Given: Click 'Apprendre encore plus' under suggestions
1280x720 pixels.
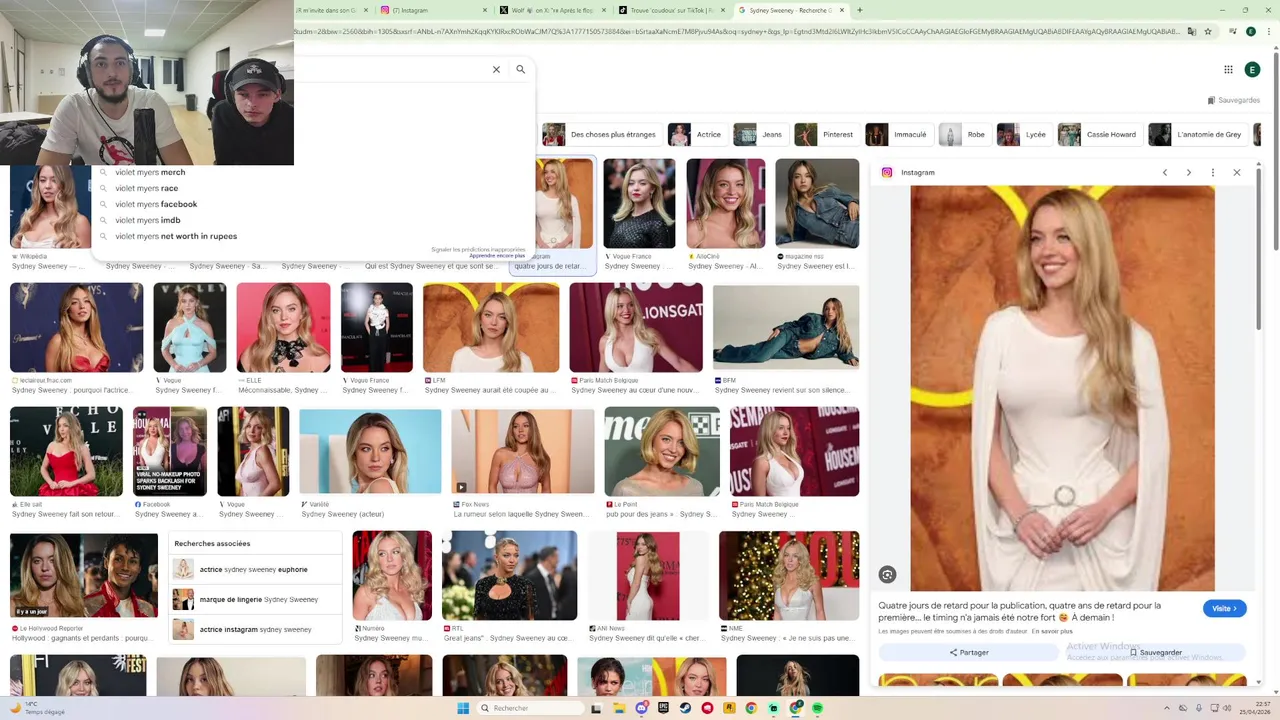Looking at the screenshot, I should tap(497, 256).
